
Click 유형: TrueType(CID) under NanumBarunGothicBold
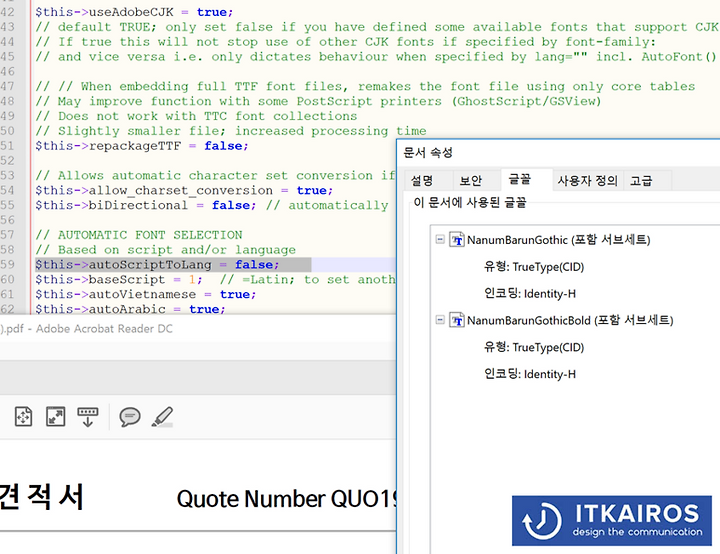[534, 347]
